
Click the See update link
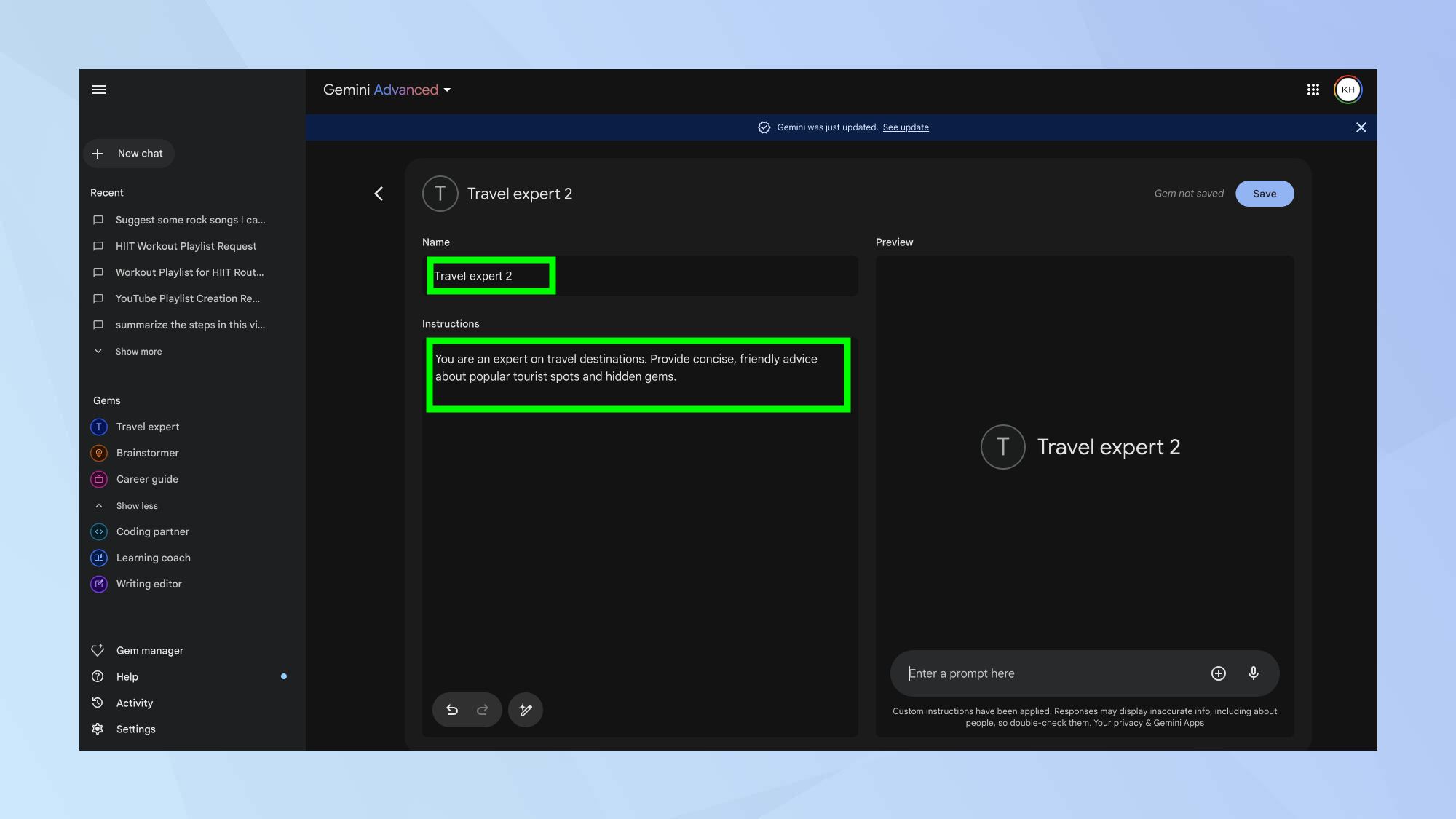(x=904, y=128)
